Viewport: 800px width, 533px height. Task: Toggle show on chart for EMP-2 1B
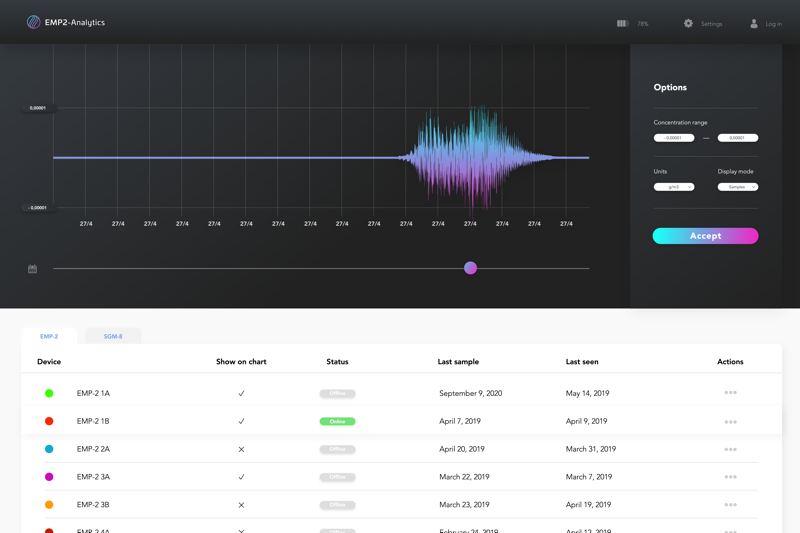pyautogui.click(x=241, y=421)
